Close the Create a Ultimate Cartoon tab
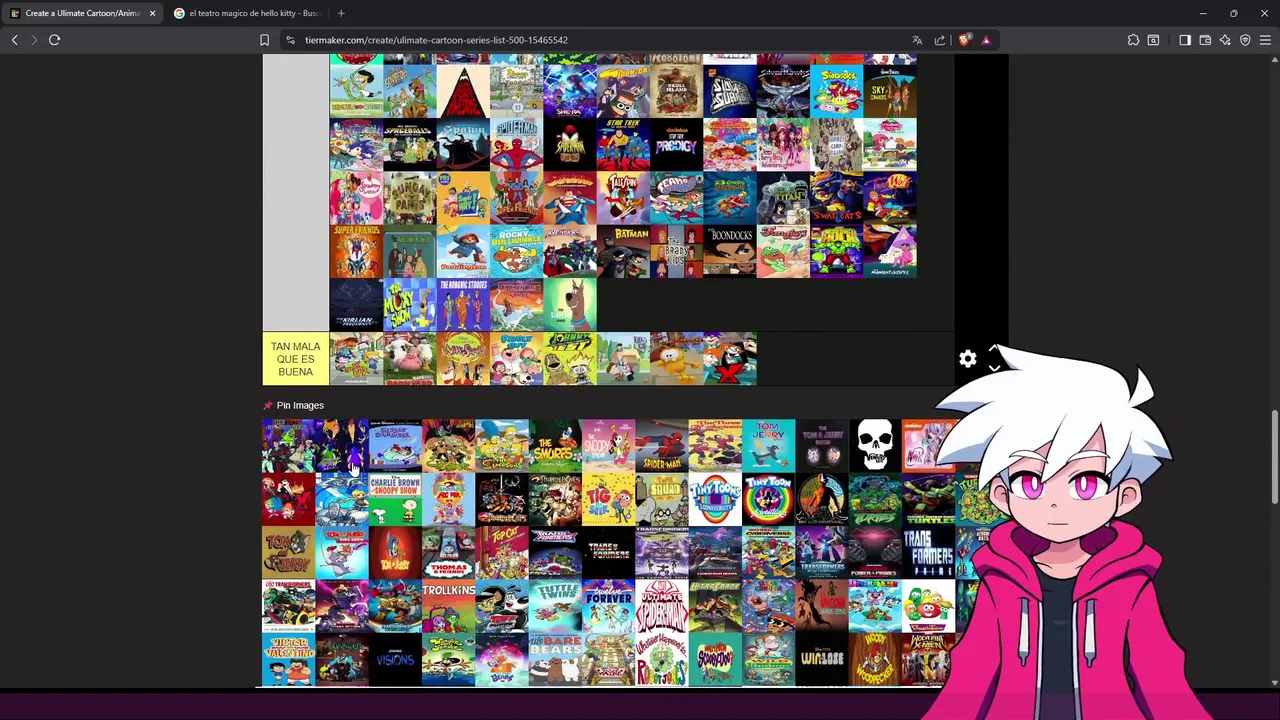Viewport: 1280px width, 720px height. tap(152, 13)
